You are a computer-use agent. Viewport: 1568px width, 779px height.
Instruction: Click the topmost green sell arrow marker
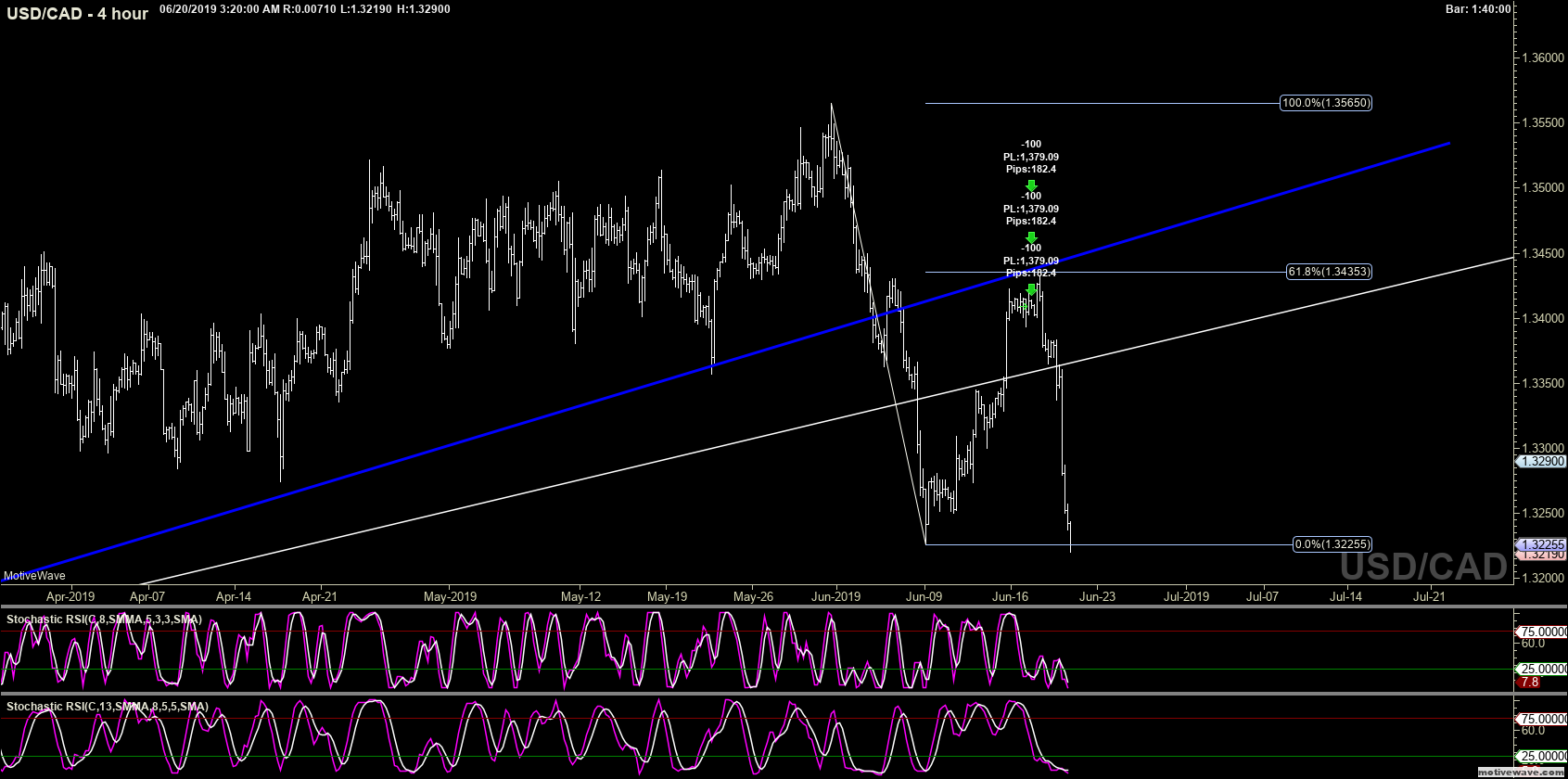(x=1031, y=185)
